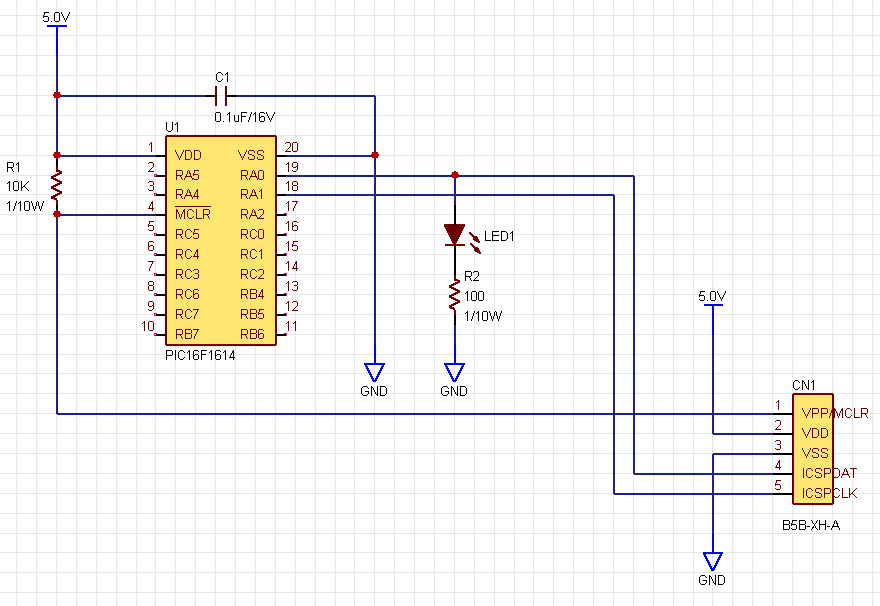Select the VPP/MCLR pin on CN1
This screenshot has width=880, height=606.
[x=835, y=413]
